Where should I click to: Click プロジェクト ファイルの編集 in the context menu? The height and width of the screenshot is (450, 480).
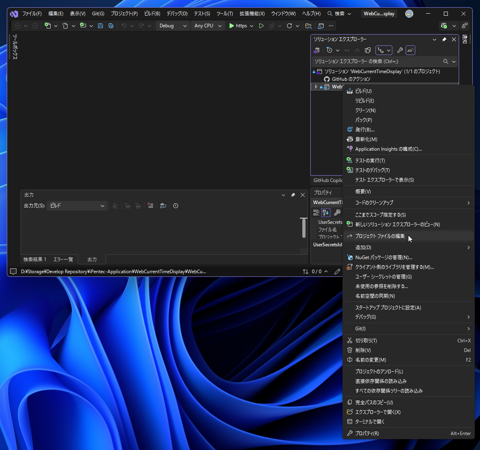(408, 236)
